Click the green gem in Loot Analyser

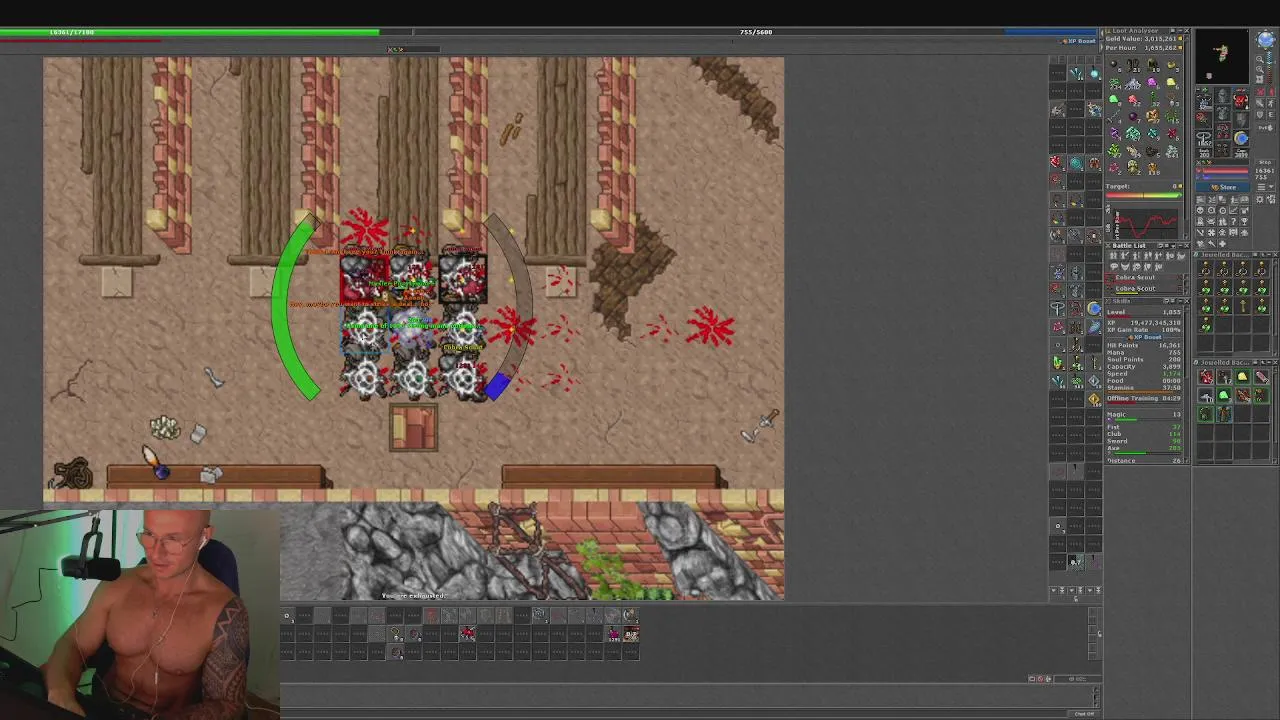click(1113, 99)
